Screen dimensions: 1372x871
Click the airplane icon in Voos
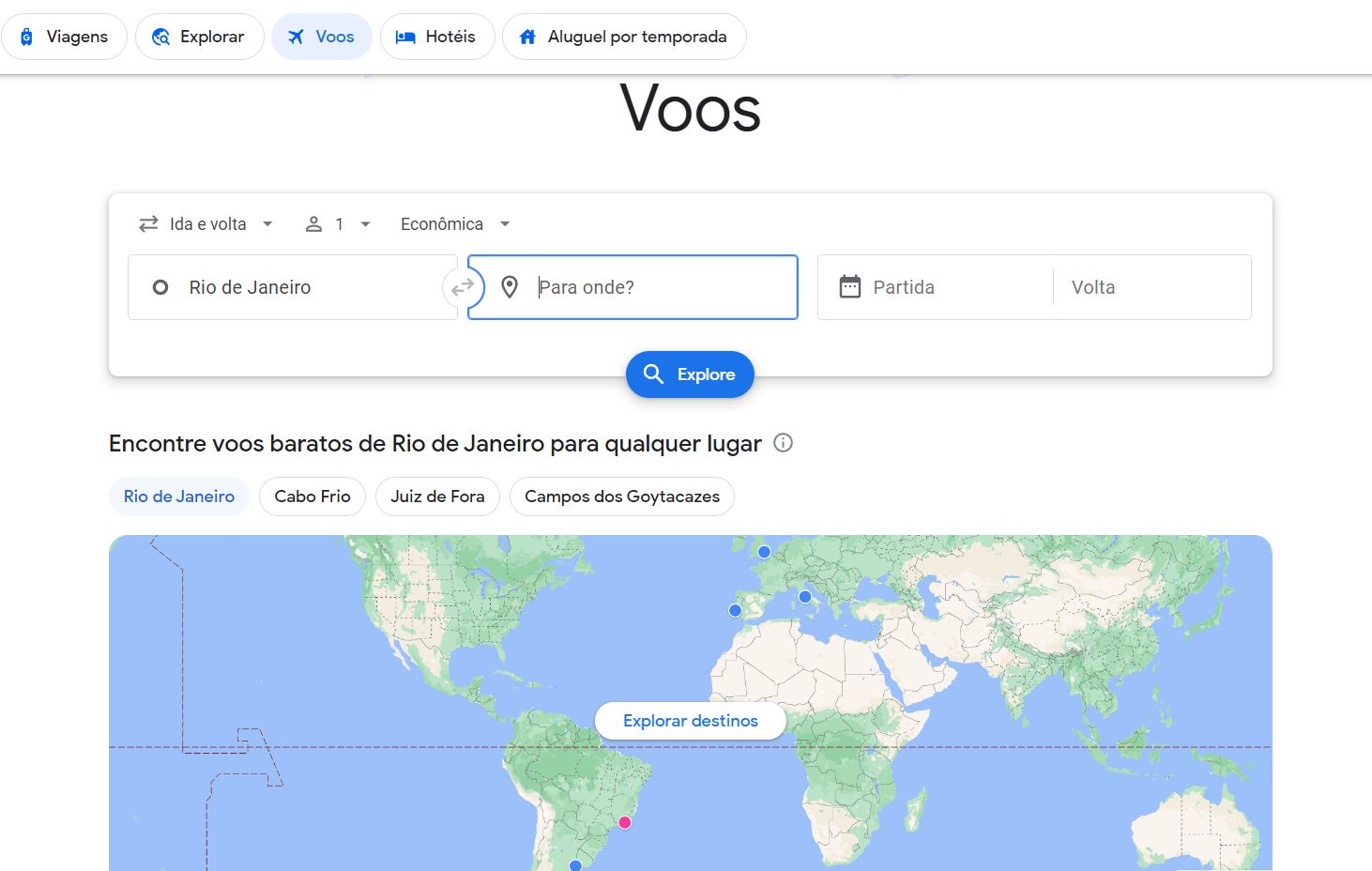coord(297,37)
